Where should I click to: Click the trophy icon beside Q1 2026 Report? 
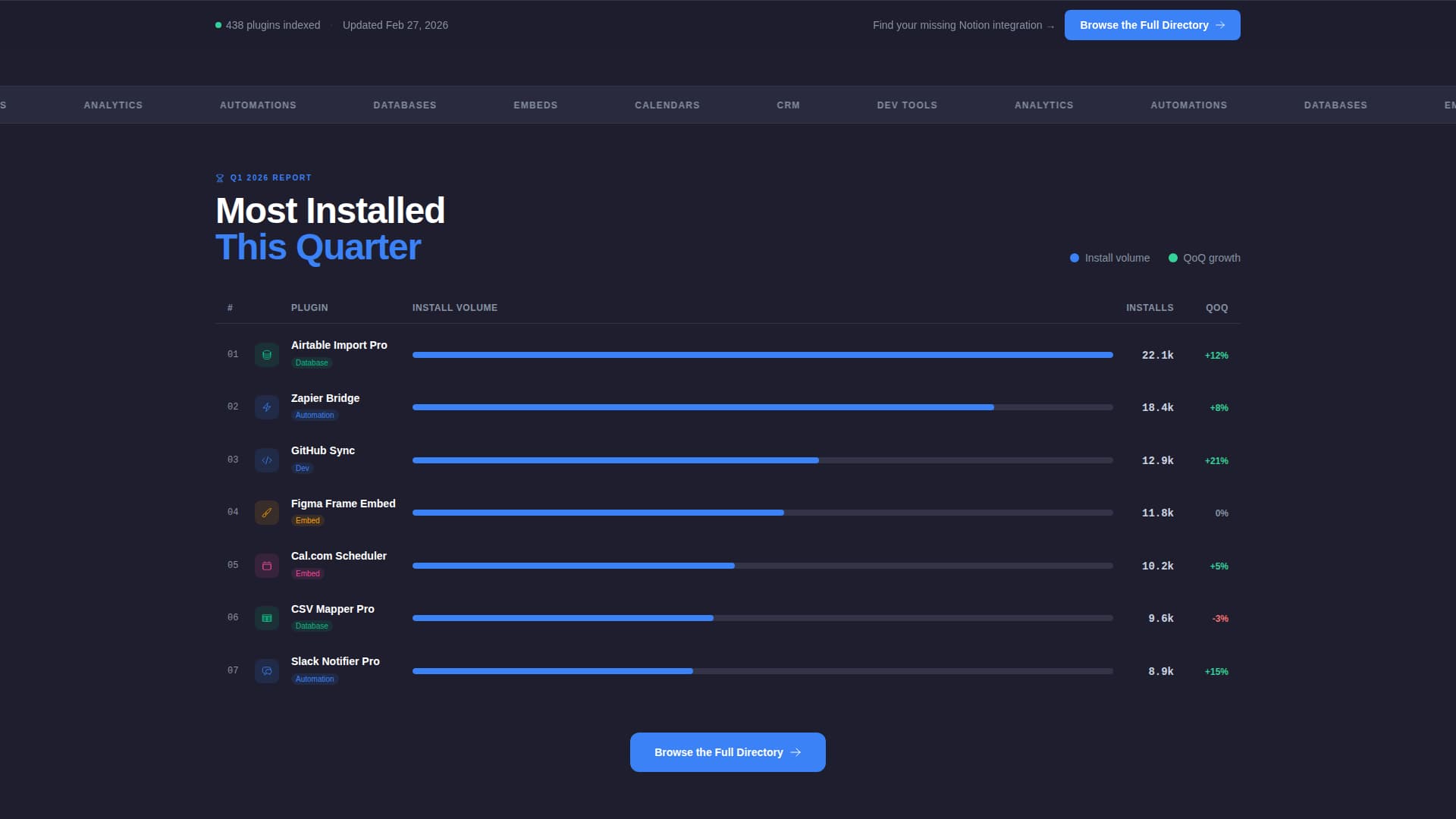220,178
